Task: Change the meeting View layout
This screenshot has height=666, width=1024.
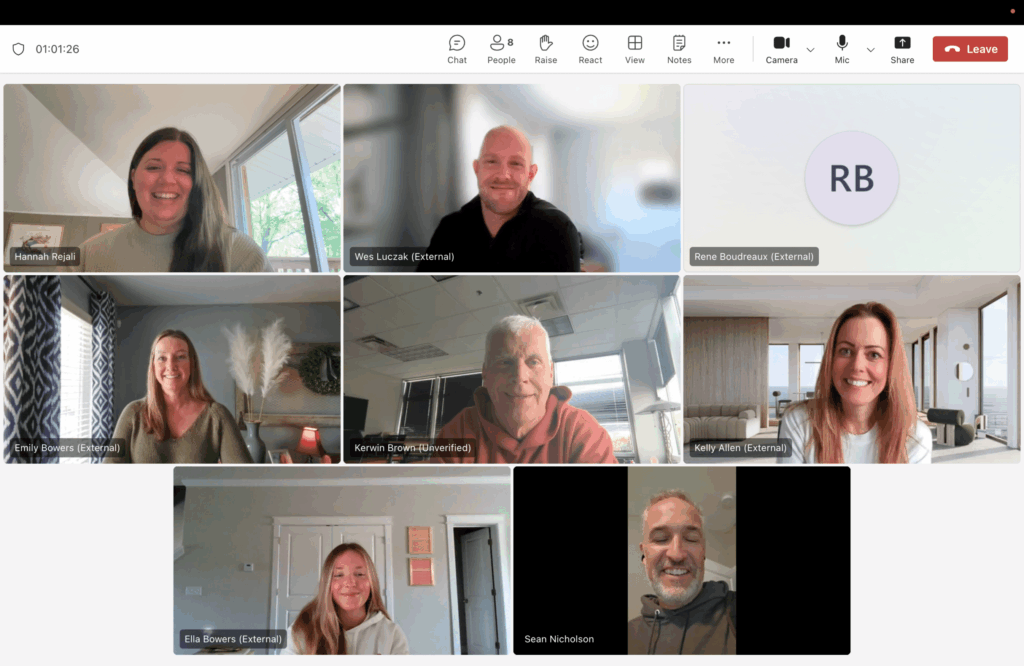Action: coord(635,49)
